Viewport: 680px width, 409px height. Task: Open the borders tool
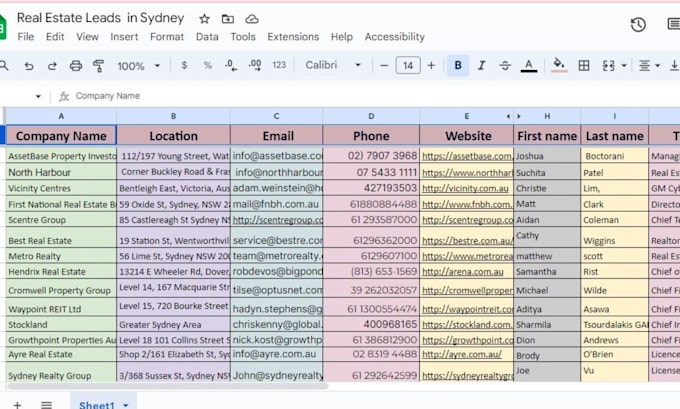(x=583, y=66)
